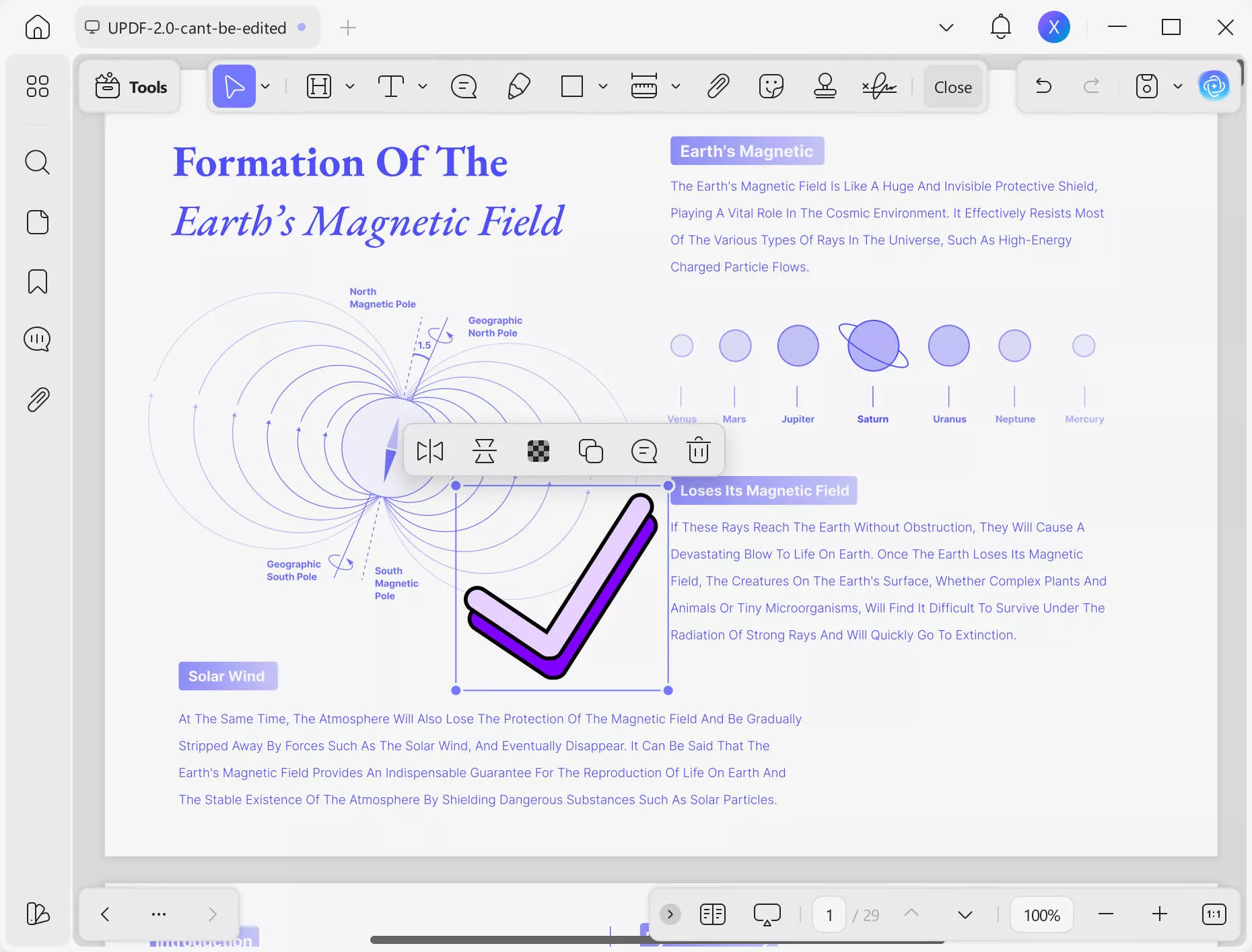Screen dimensions: 1252x952
Task: Click the Saturn planet label
Action: [873, 419]
